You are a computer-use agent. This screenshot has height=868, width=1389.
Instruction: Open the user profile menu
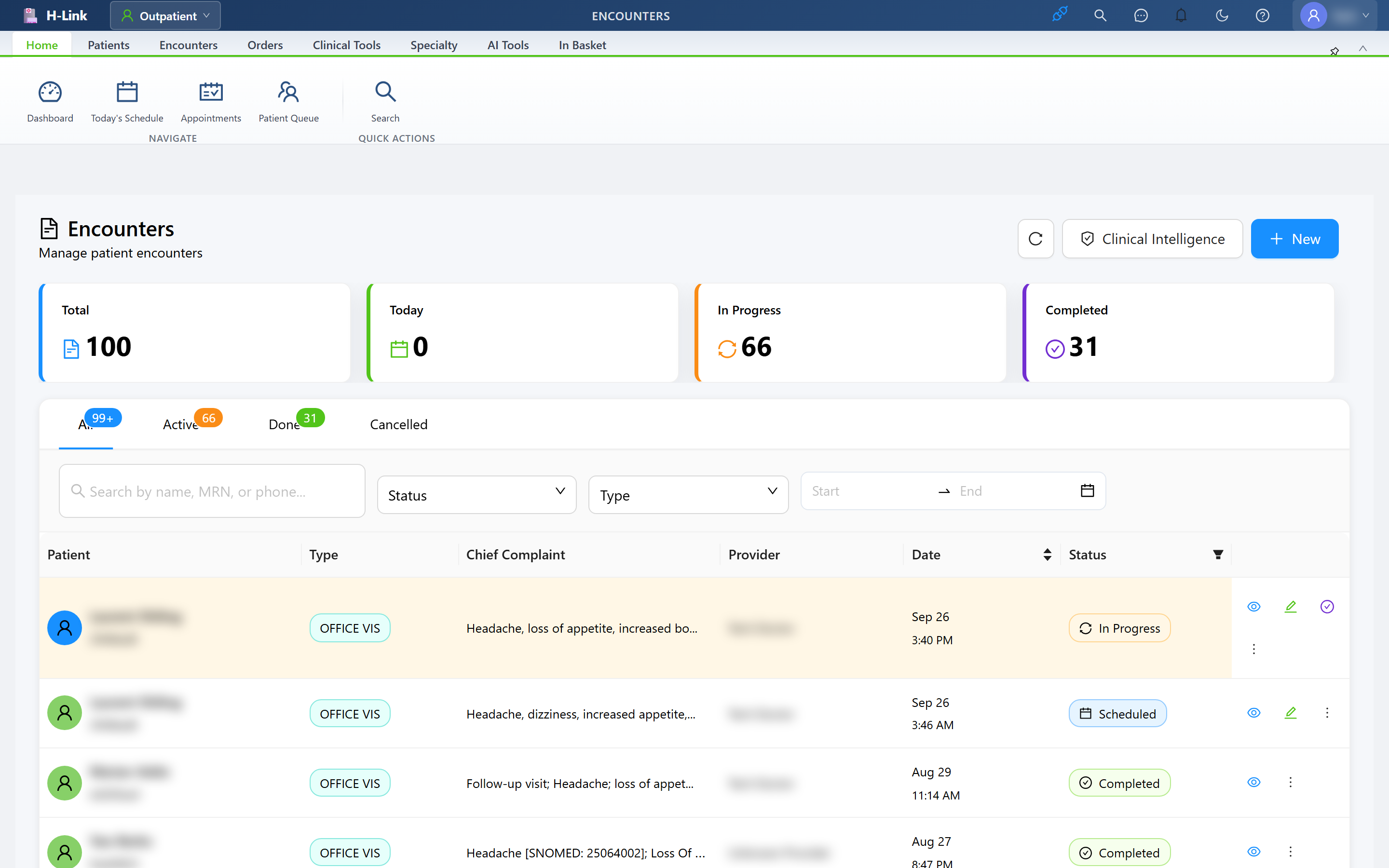pos(1335,15)
